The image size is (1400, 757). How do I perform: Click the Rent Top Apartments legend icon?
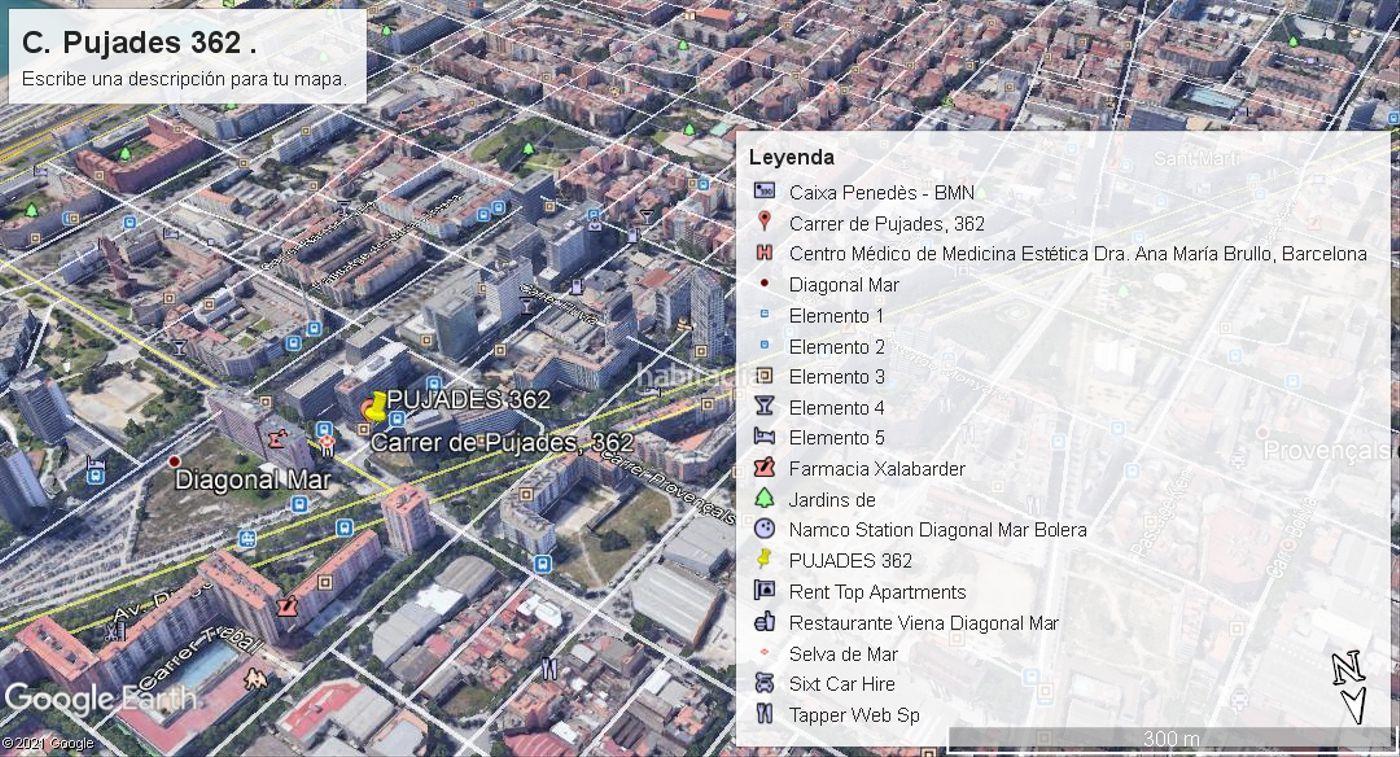point(765,591)
